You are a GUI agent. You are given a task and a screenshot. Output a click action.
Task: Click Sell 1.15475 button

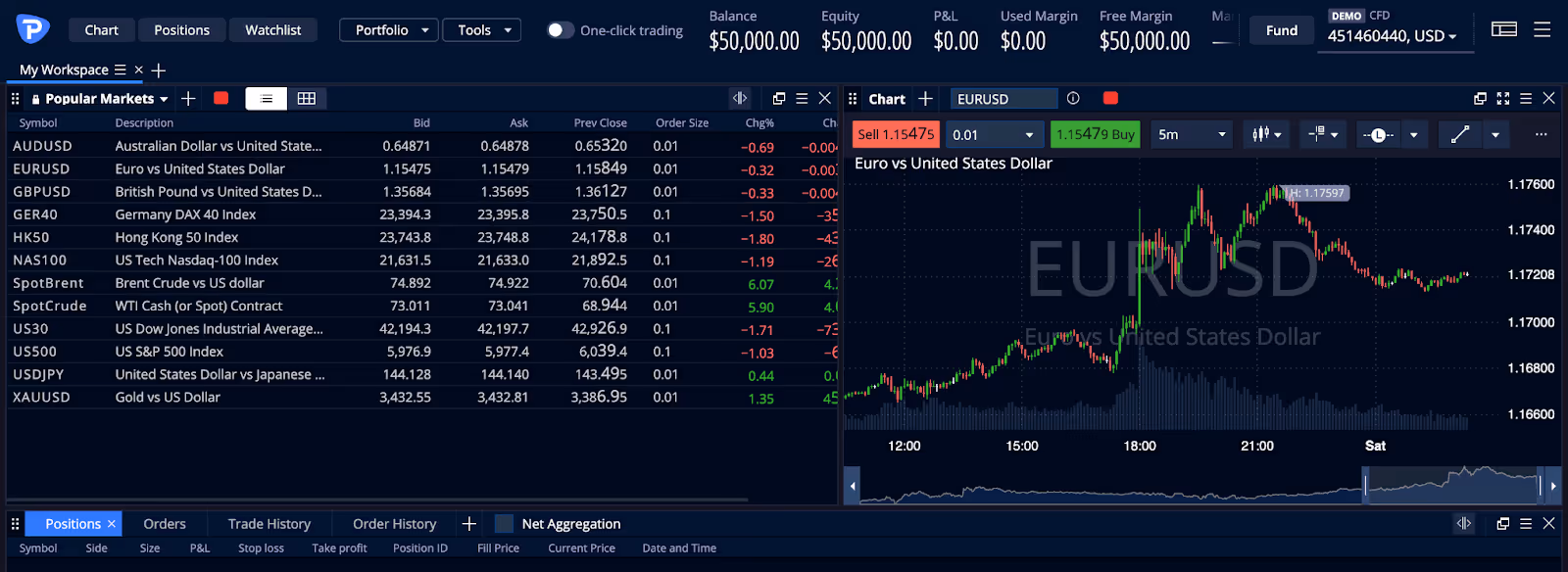tap(896, 134)
